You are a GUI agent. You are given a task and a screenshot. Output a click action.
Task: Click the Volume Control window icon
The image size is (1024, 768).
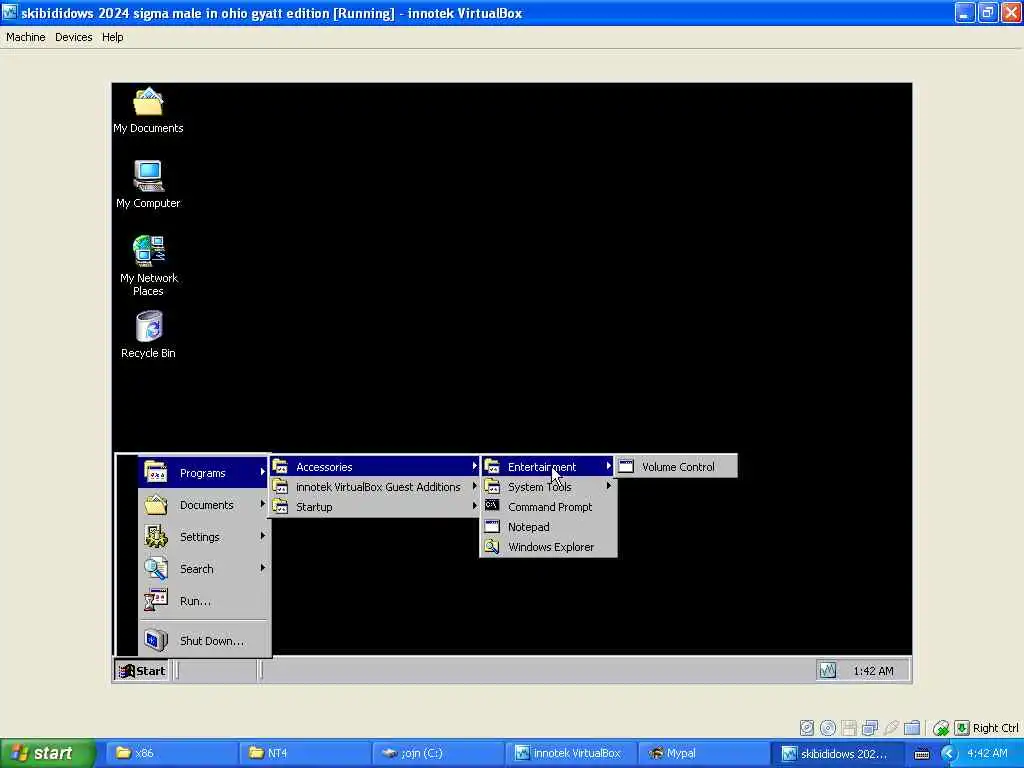pyautogui.click(x=626, y=466)
